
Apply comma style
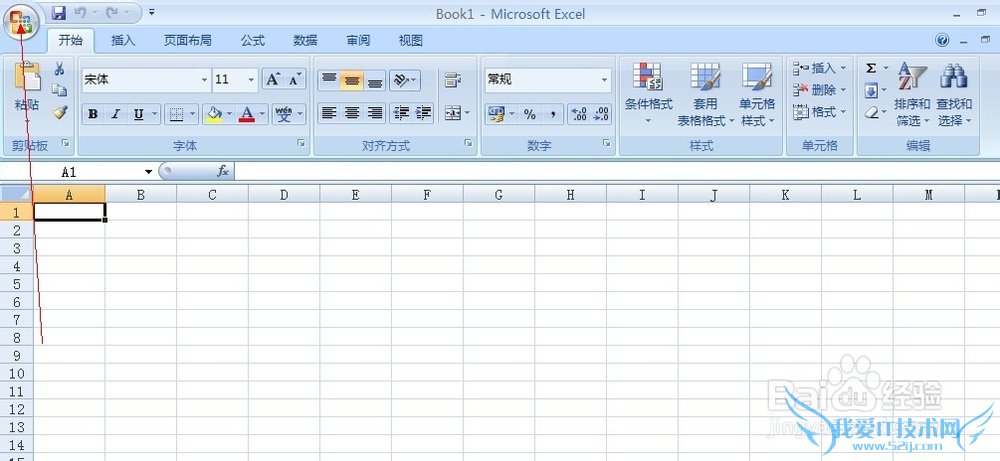click(x=553, y=114)
